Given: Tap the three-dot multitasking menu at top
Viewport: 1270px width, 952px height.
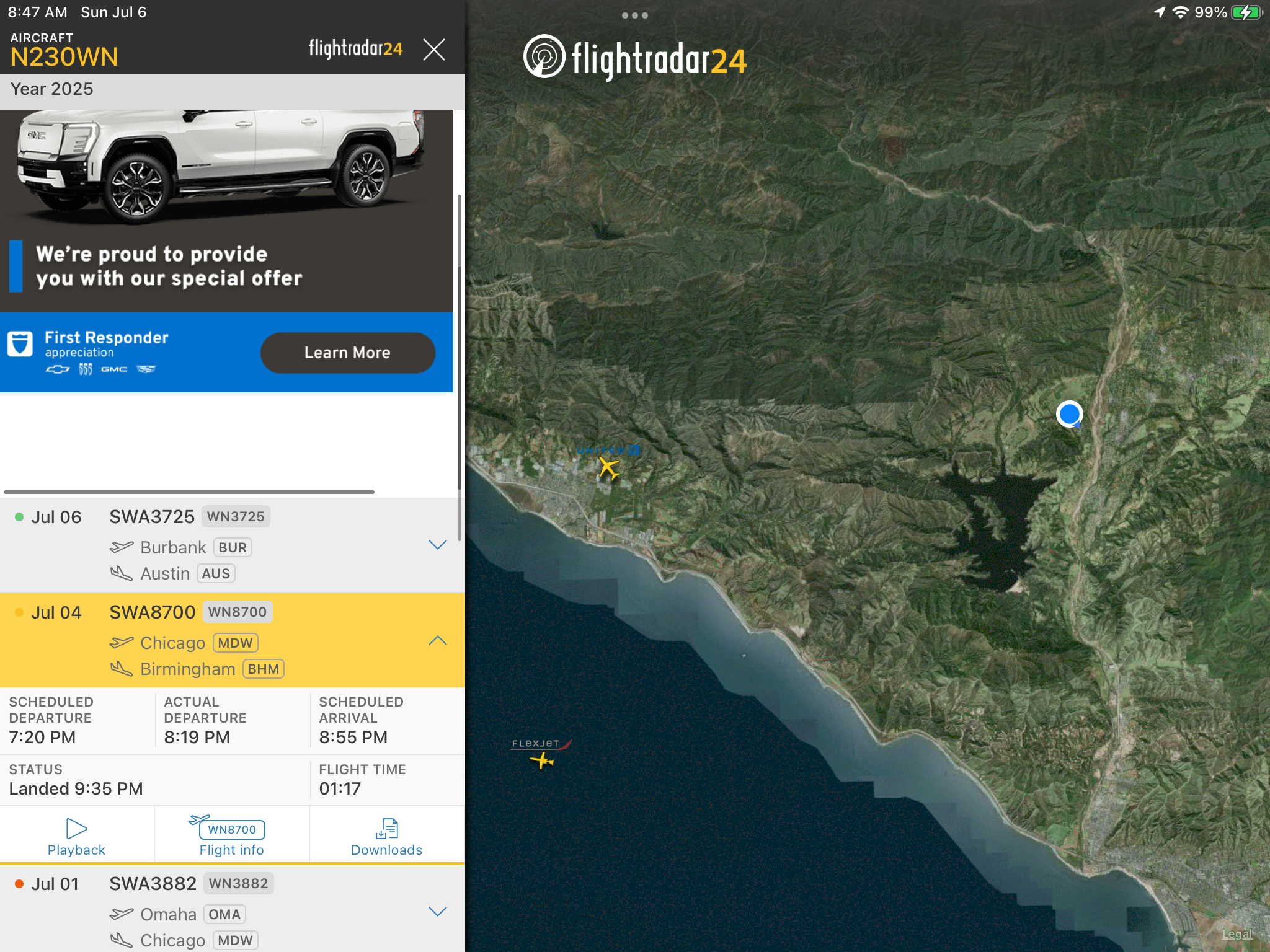Looking at the screenshot, I should pyautogui.click(x=635, y=15).
